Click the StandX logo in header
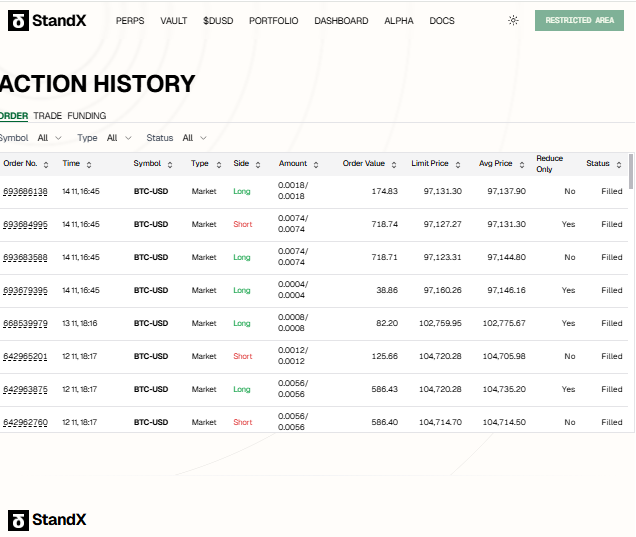 coord(47,20)
